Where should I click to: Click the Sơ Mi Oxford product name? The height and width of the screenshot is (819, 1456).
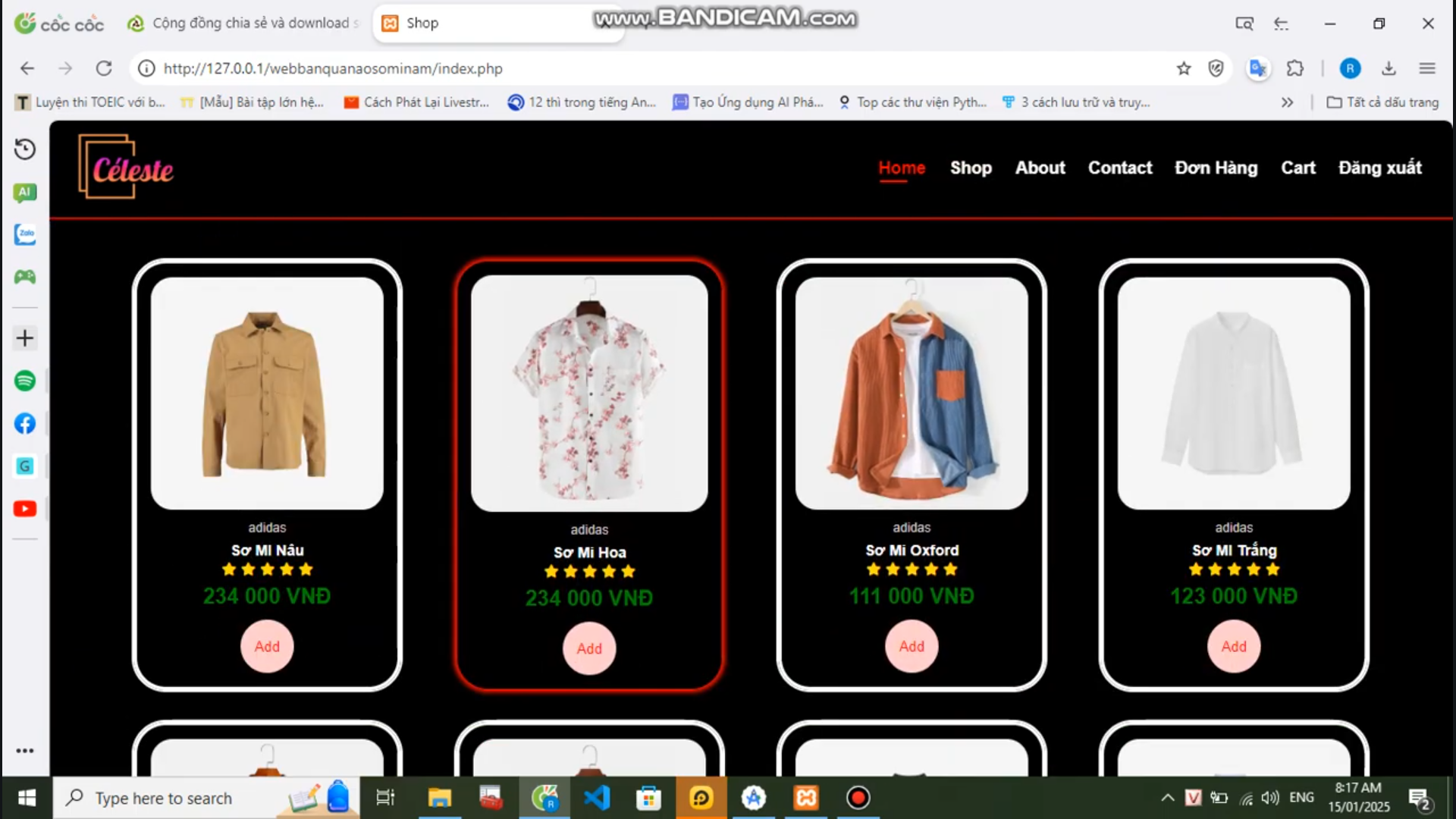[x=912, y=551]
